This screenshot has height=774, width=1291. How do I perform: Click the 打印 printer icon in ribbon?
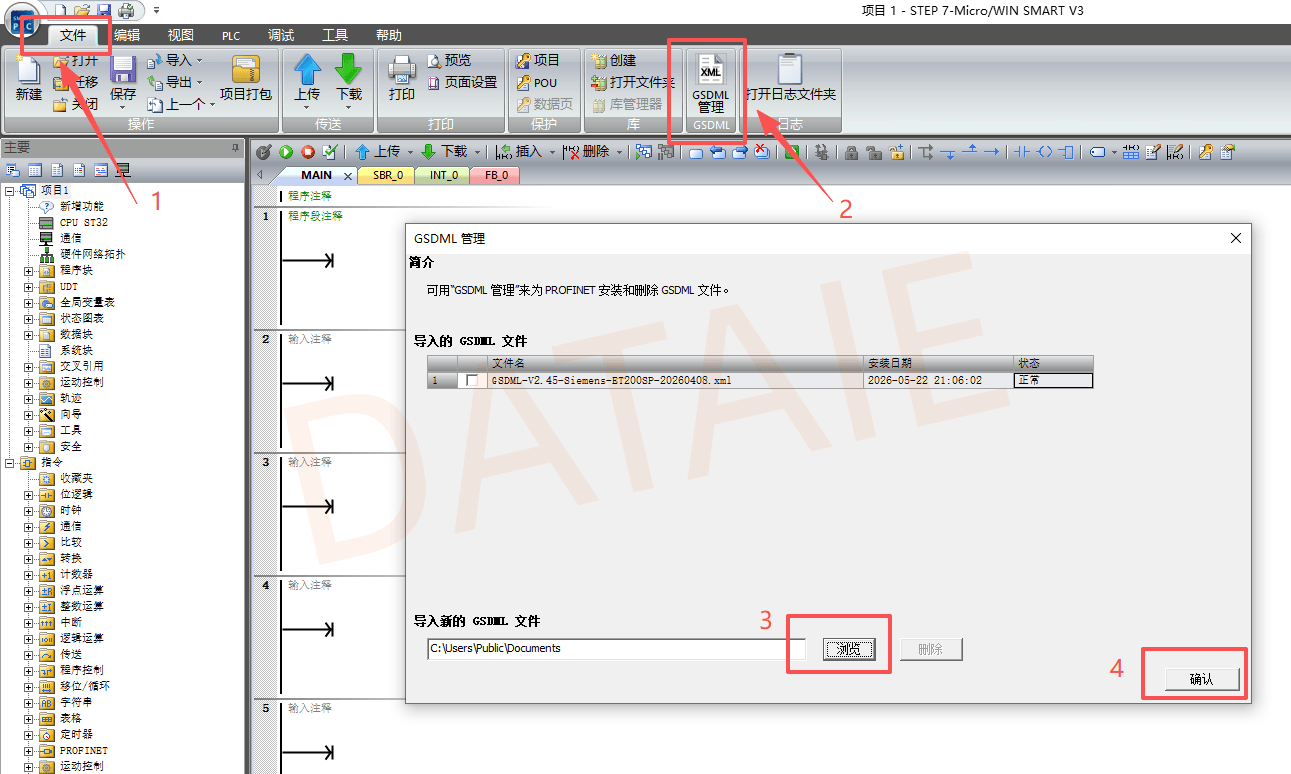pyautogui.click(x=402, y=70)
